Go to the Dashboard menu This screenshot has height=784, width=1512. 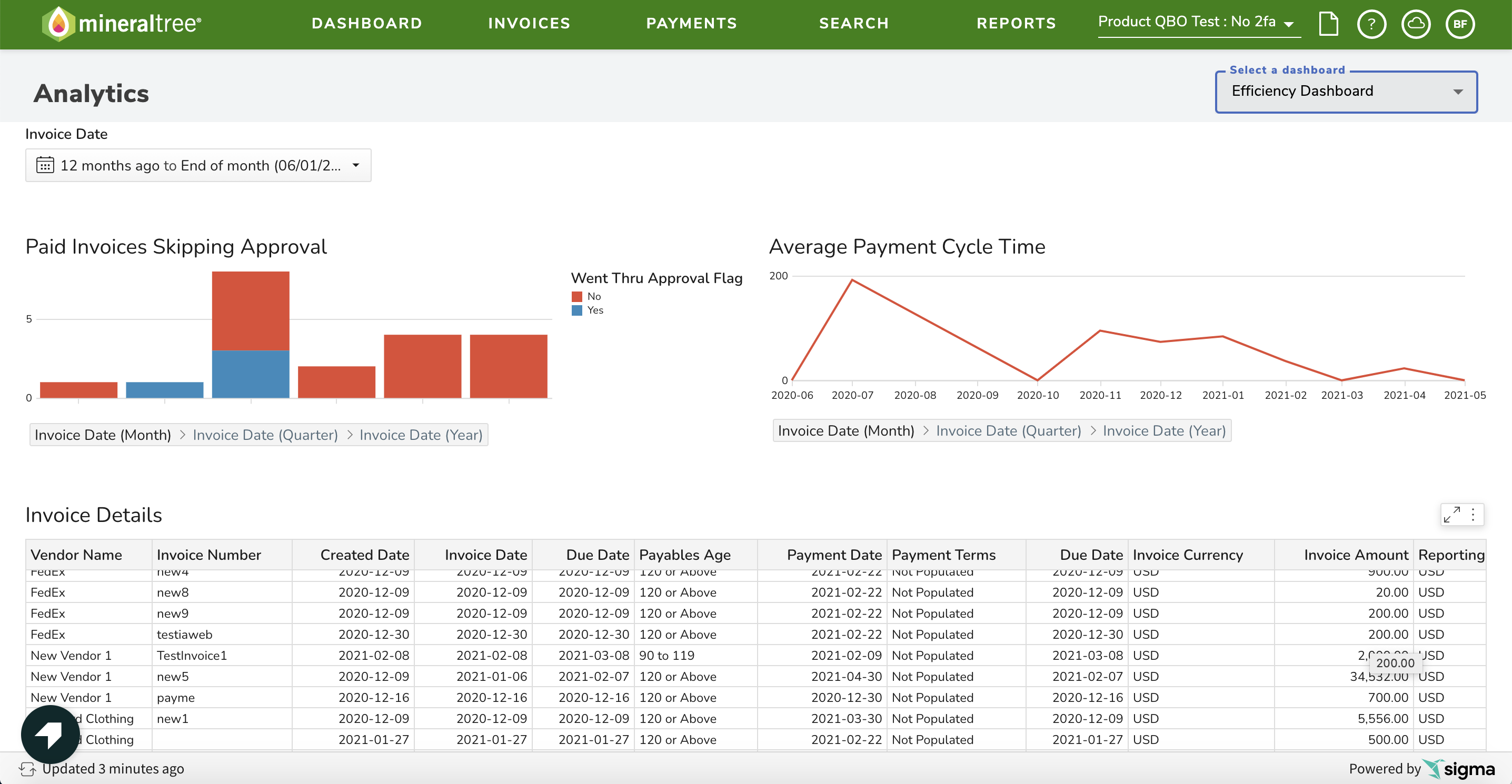pos(367,24)
